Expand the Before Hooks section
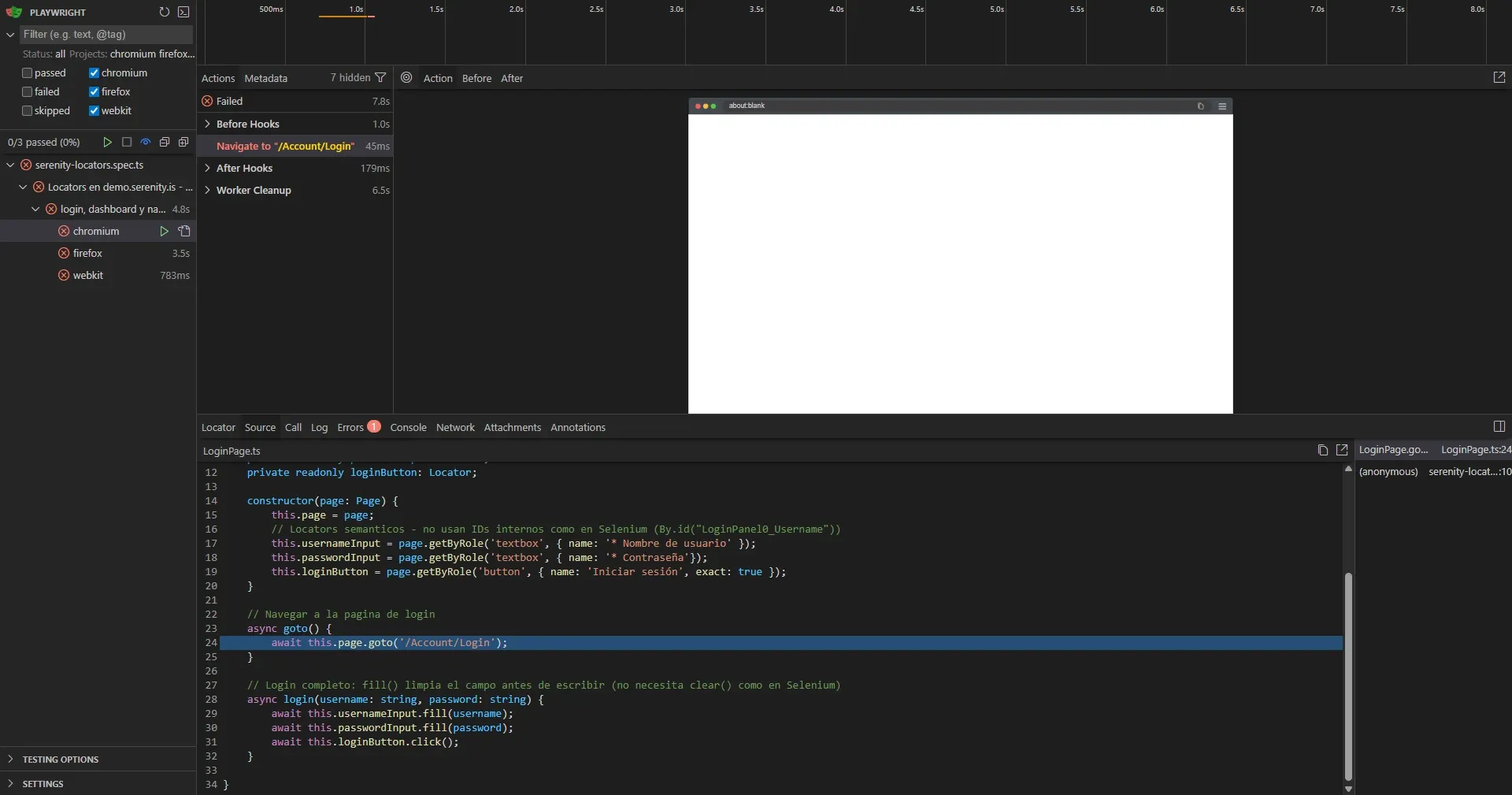 [207, 124]
